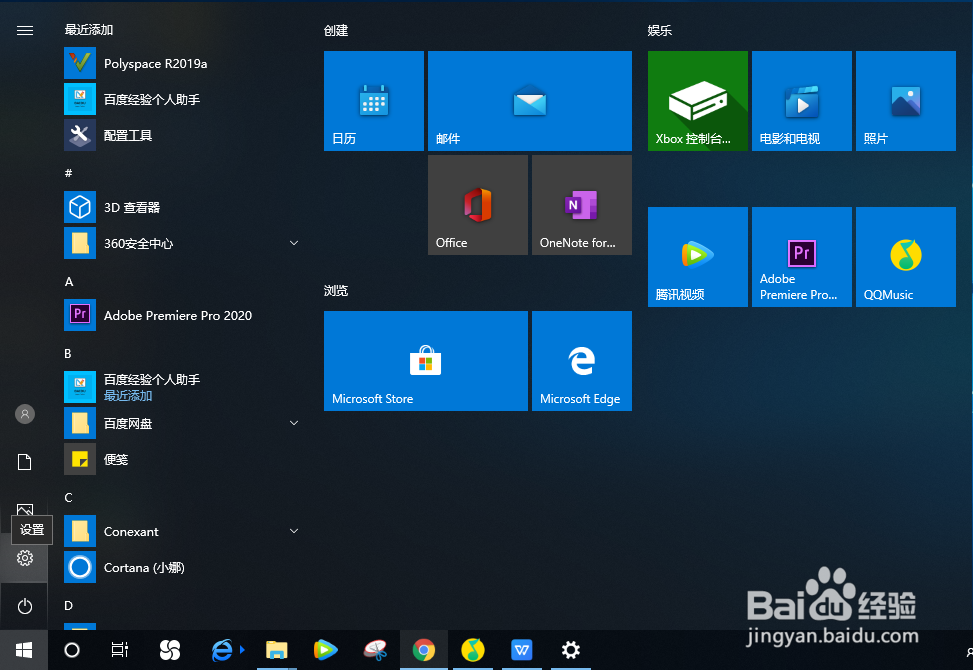Open Adobe Premiere Pro 2020 in app list

(x=183, y=315)
